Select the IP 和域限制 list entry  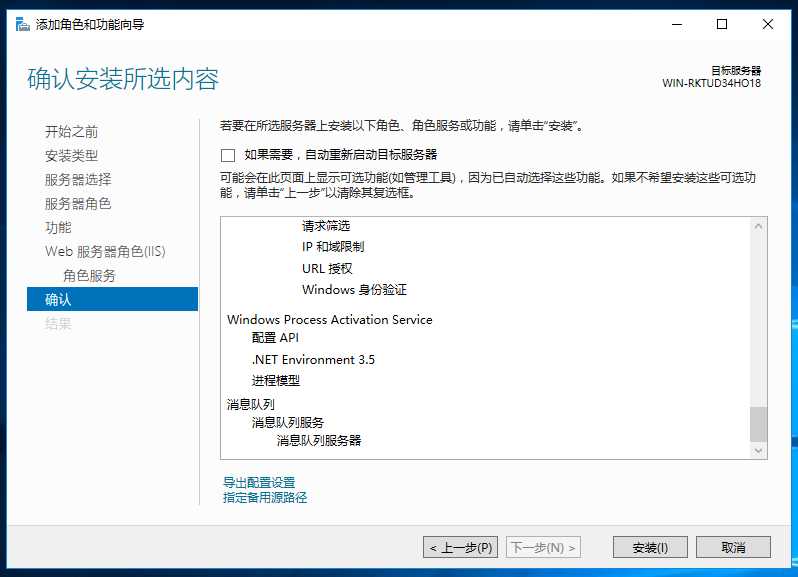(333, 247)
